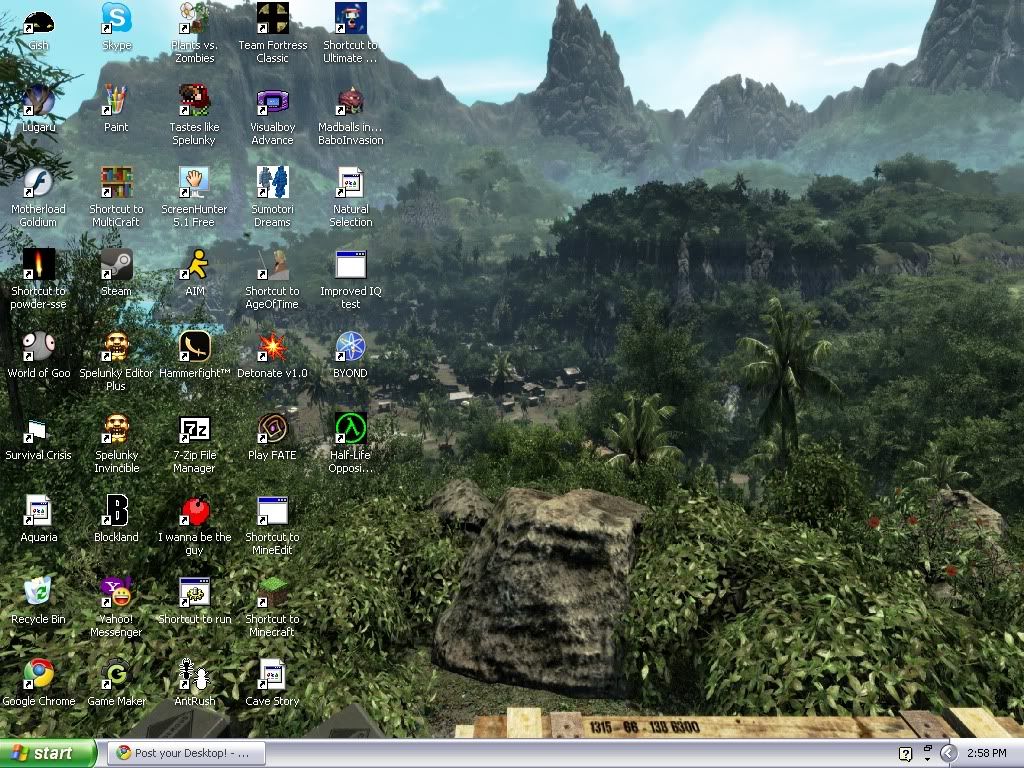
Task: Click the Spelunky Editor Plus icon
Action: click(x=116, y=347)
